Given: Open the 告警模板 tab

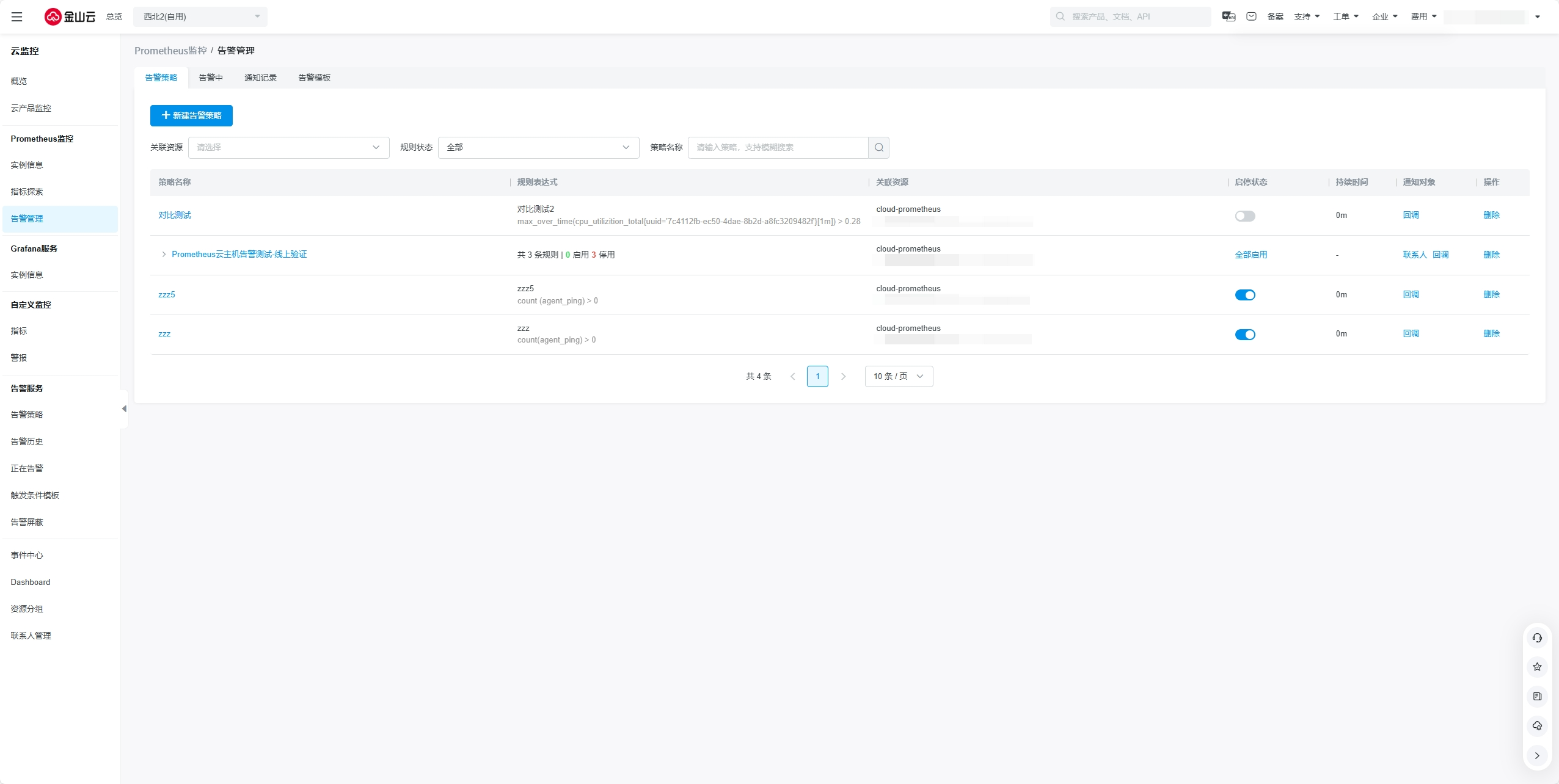Looking at the screenshot, I should point(314,78).
